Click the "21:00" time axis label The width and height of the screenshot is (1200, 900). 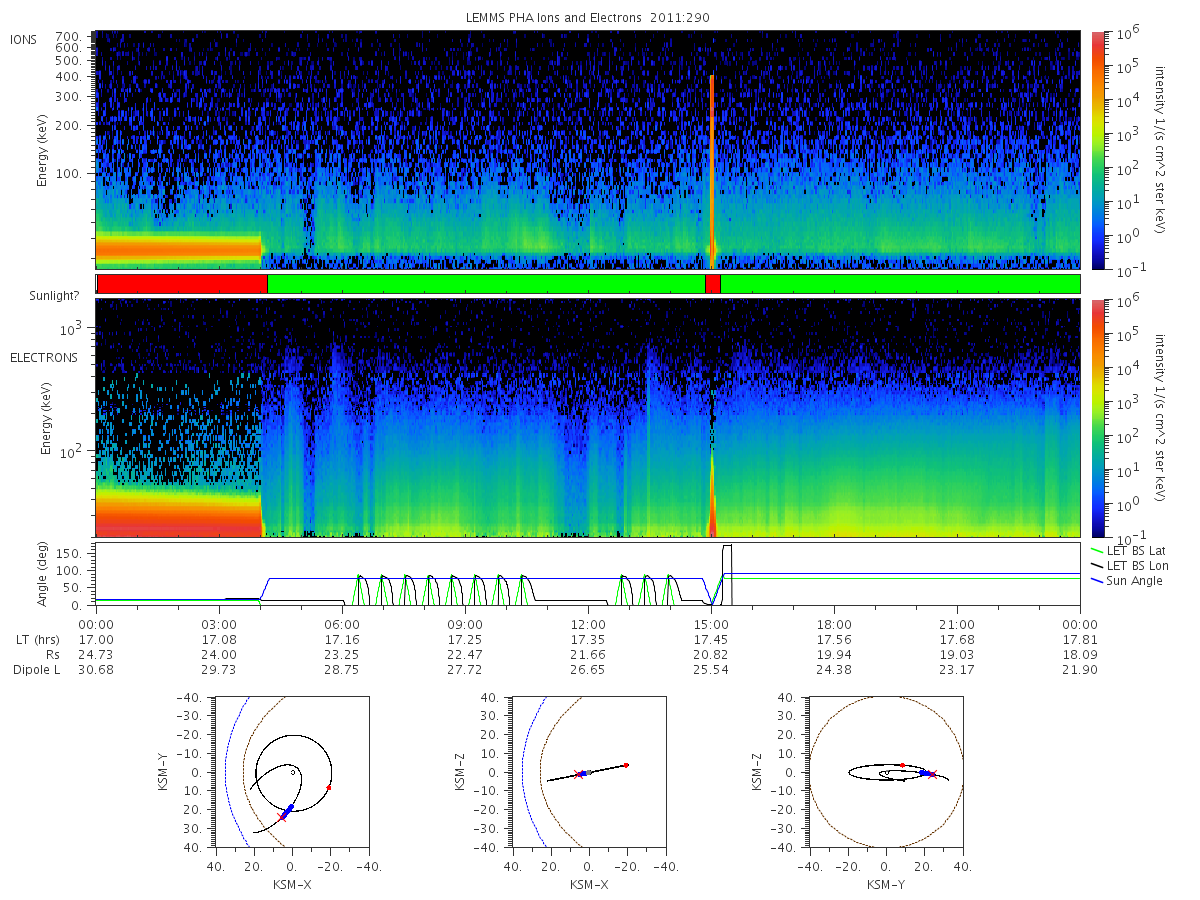(957, 625)
